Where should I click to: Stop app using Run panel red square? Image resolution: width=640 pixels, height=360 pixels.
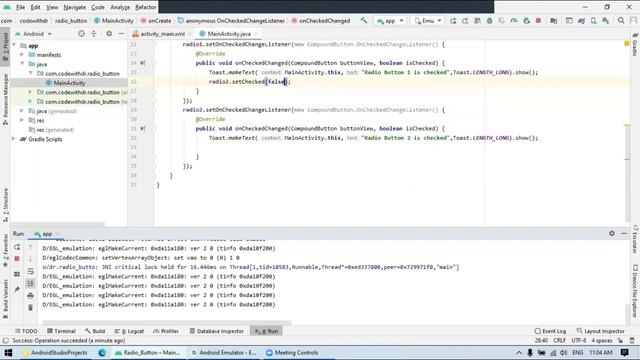[x=17, y=259]
